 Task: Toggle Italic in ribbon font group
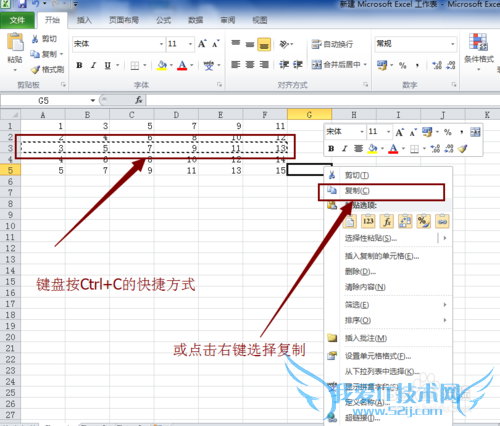(x=94, y=65)
